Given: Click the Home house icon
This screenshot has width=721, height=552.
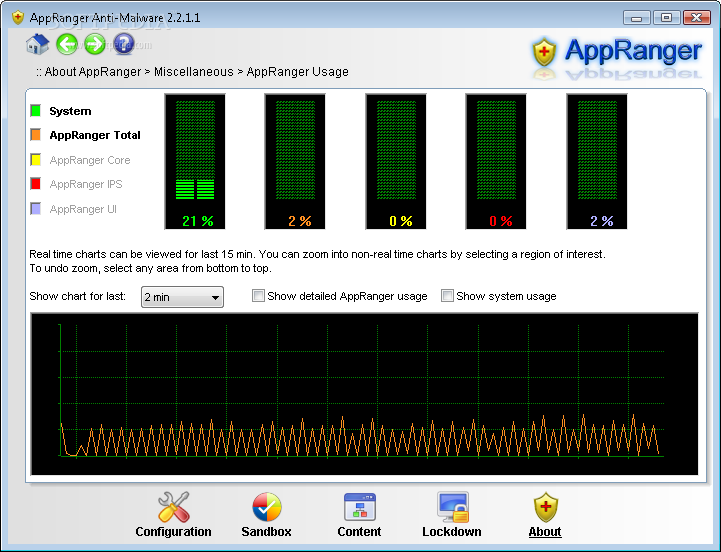Looking at the screenshot, I should pyautogui.click(x=37, y=45).
